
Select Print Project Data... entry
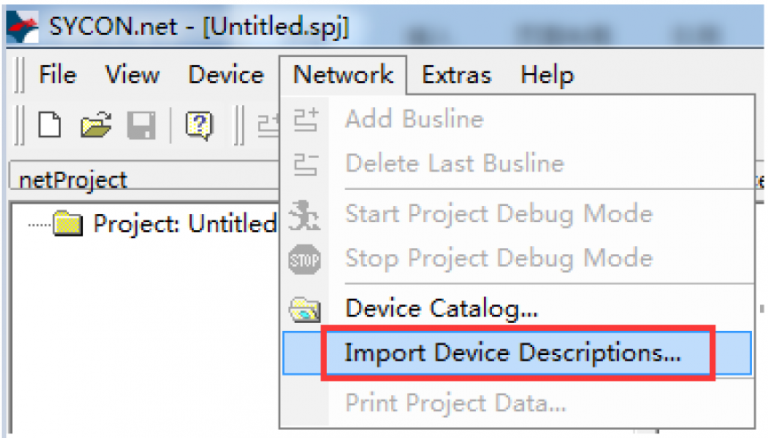455,404
